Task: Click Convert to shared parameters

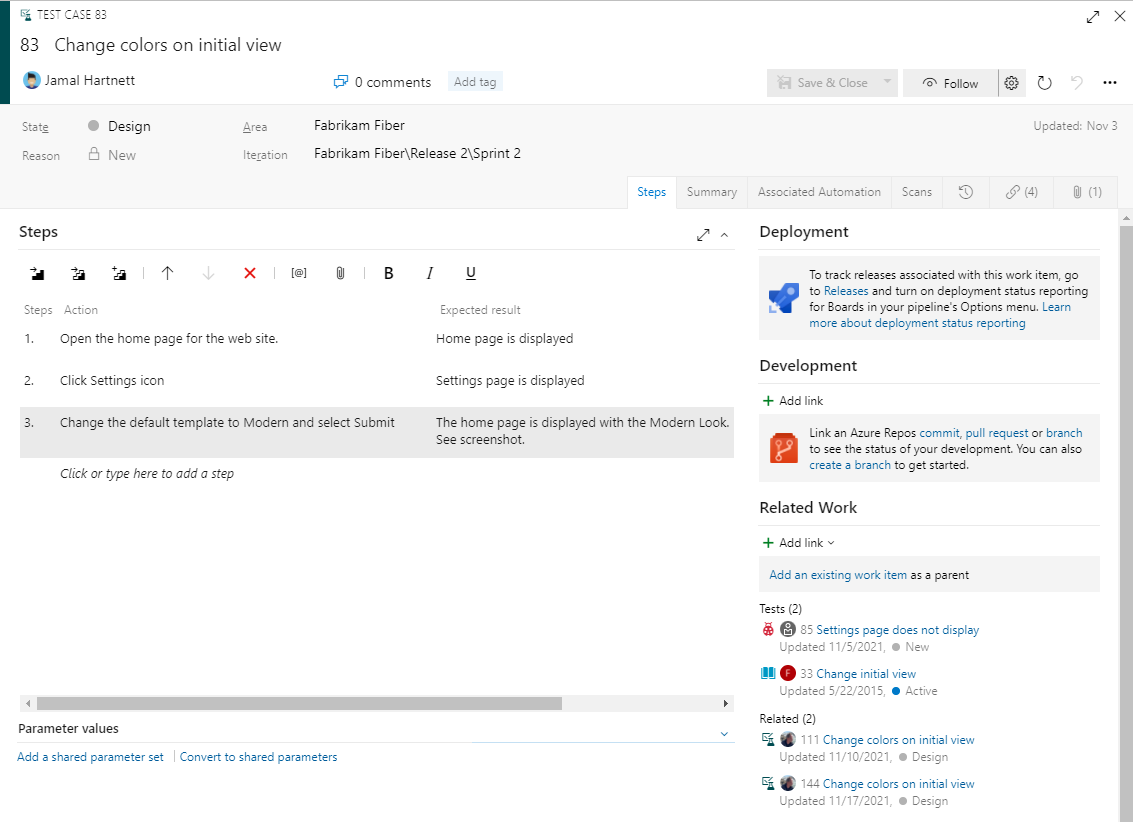Action: [x=258, y=757]
